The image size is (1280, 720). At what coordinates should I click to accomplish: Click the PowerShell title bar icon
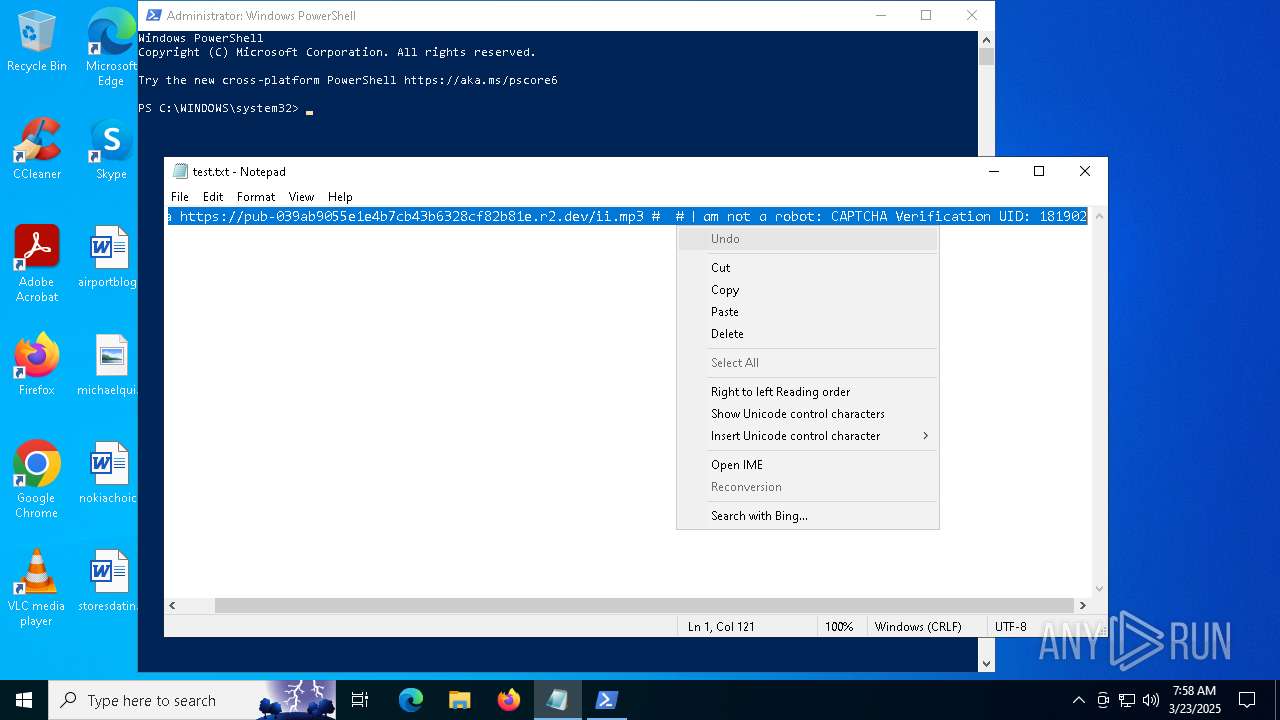(x=154, y=15)
